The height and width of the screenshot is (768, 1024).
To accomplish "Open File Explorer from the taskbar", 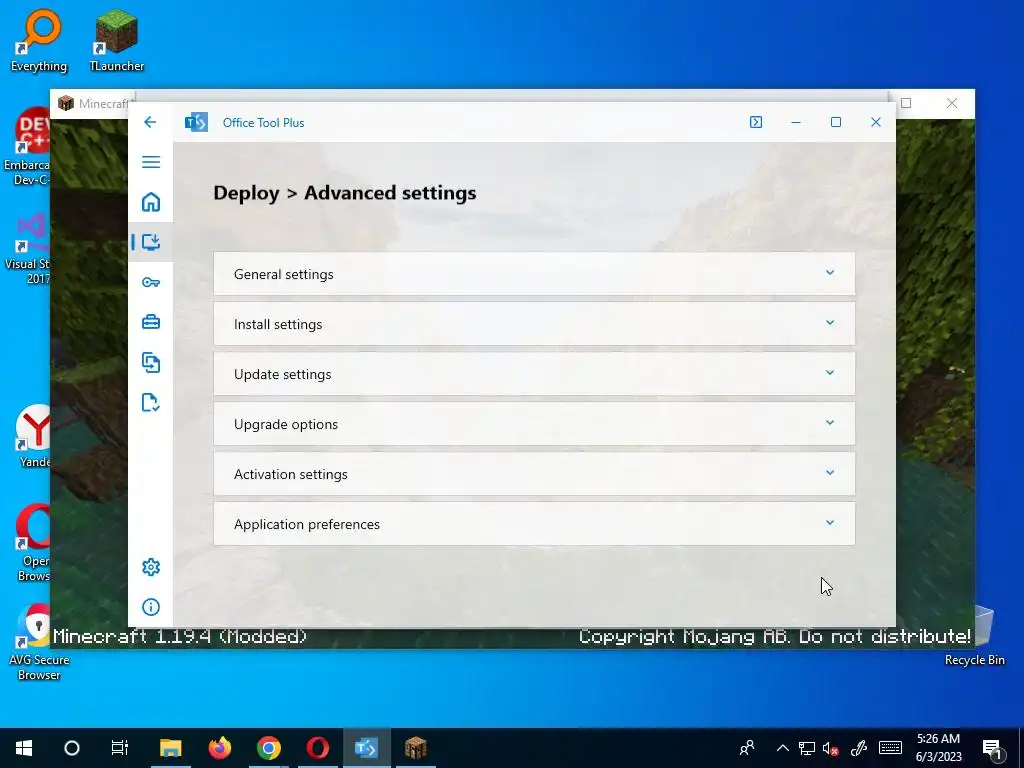I will pos(170,748).
